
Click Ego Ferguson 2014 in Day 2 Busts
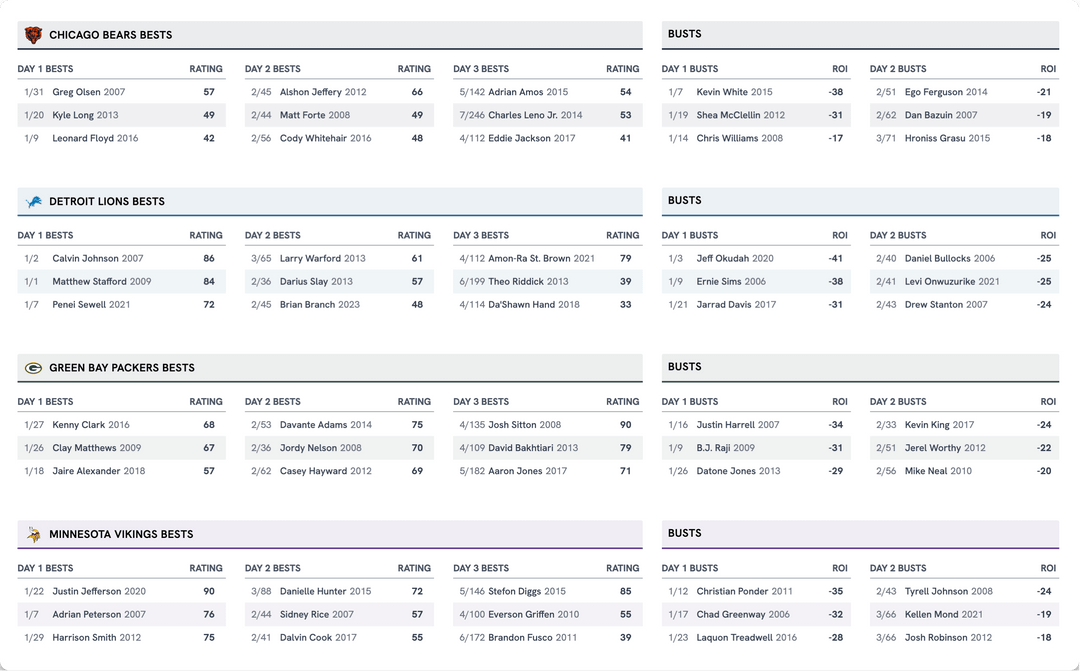tap(945, 92)
